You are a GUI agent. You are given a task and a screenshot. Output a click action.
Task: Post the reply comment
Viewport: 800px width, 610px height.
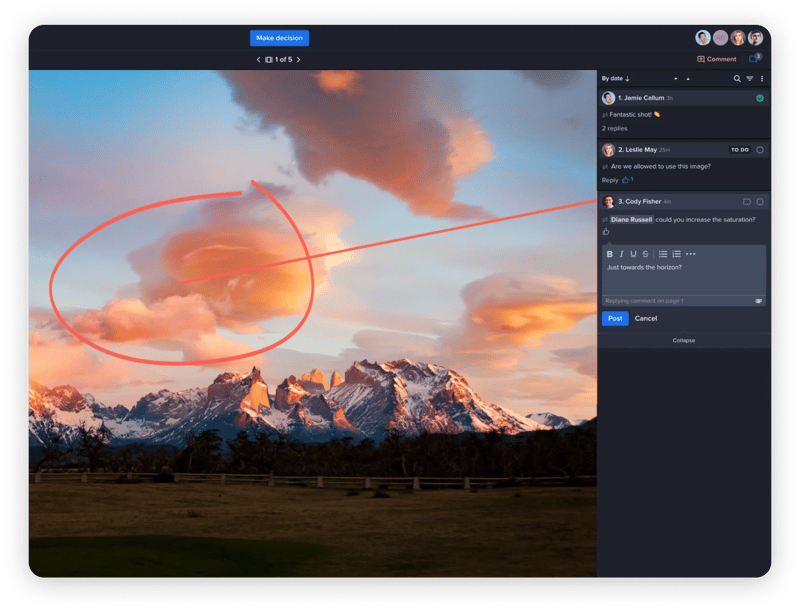pyautogui.click(x=614, y=318)
